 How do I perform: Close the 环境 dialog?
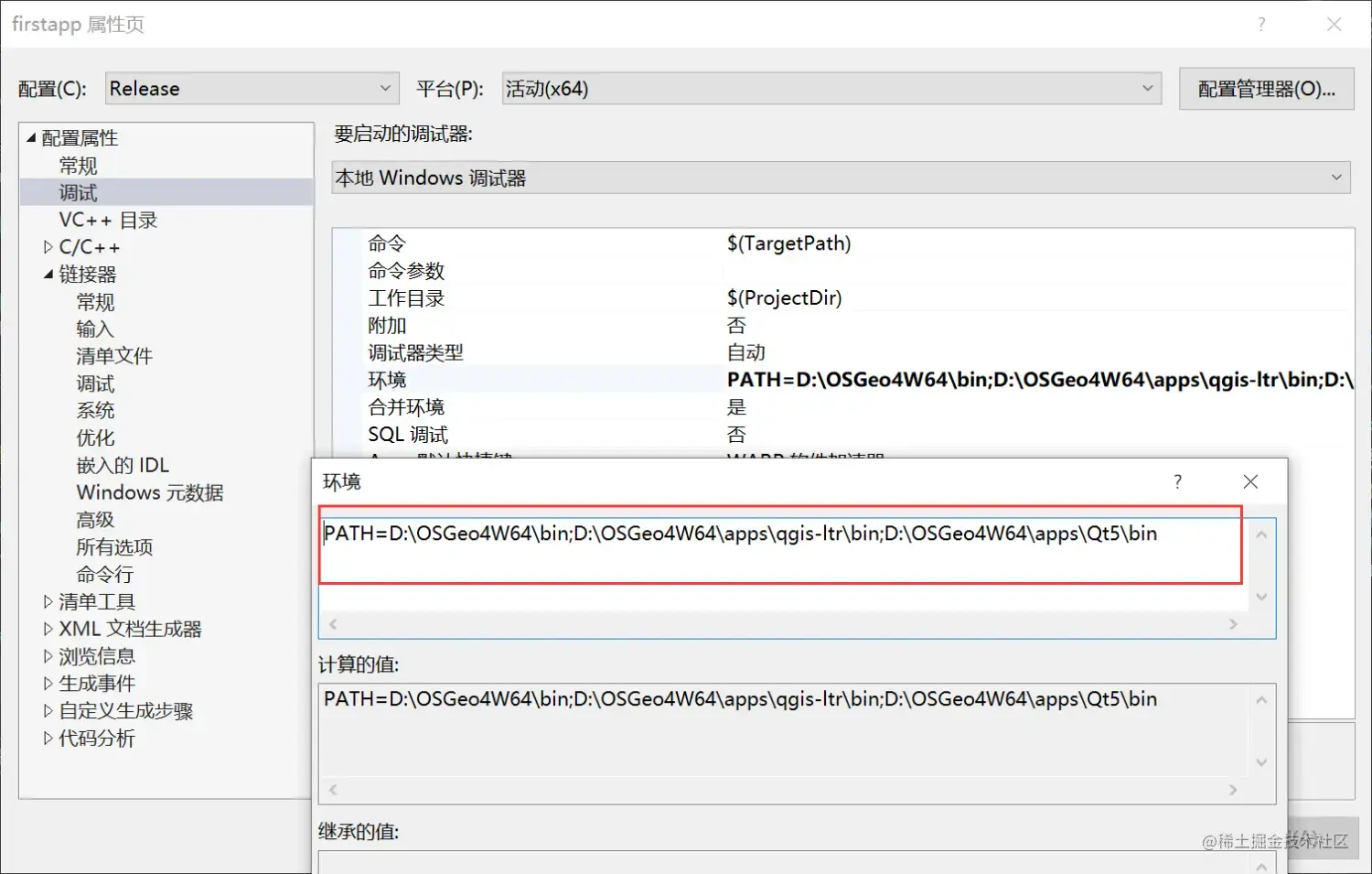coord(1250,481)
